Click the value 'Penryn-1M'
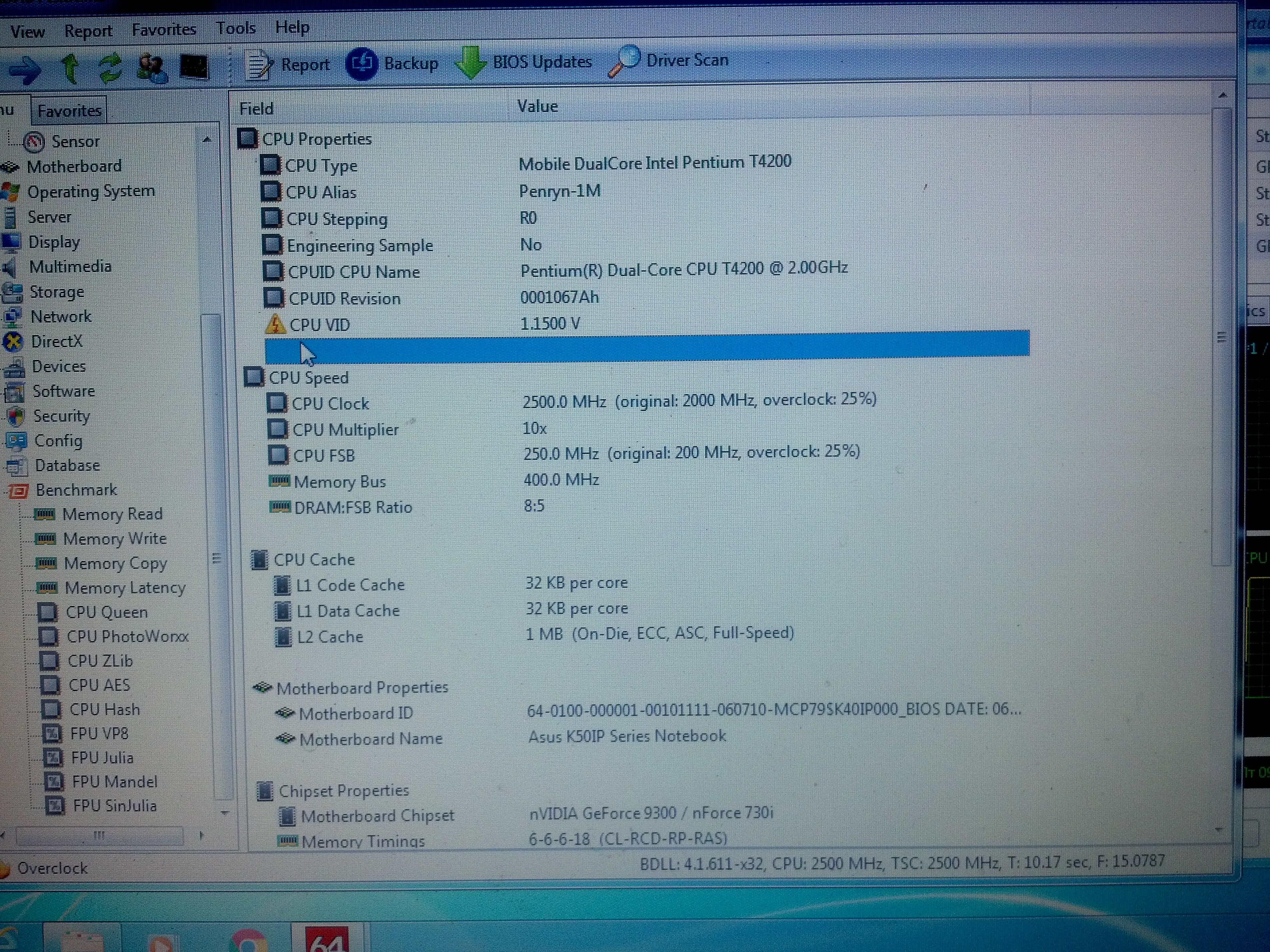1270x952 pixels. tap(560, 191)
